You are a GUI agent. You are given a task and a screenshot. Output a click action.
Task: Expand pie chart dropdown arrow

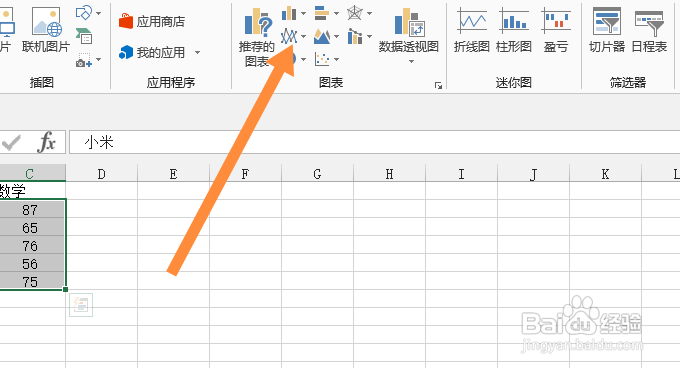pyautogui.click(x=303, y=59)
